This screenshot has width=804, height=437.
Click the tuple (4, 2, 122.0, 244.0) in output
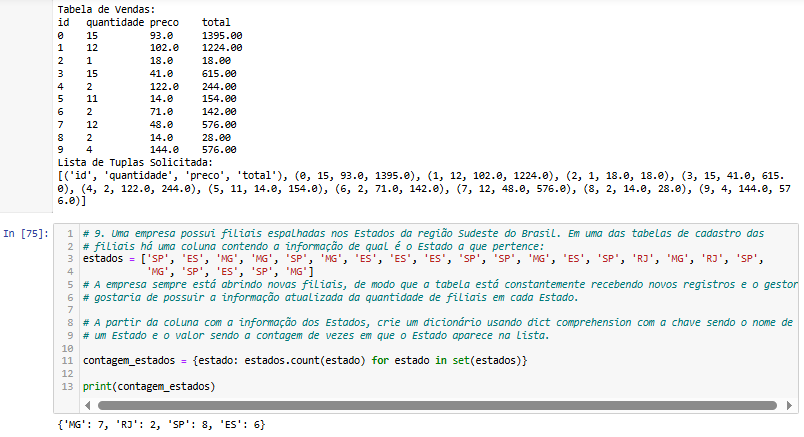pyautogui.click(x=141, y=189)
